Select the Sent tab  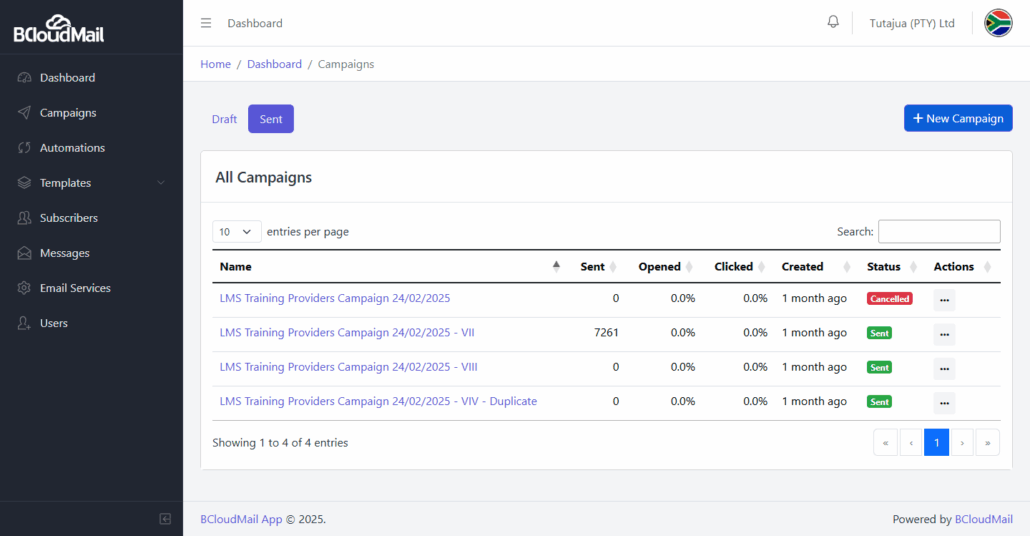click(x=271, y=119)
